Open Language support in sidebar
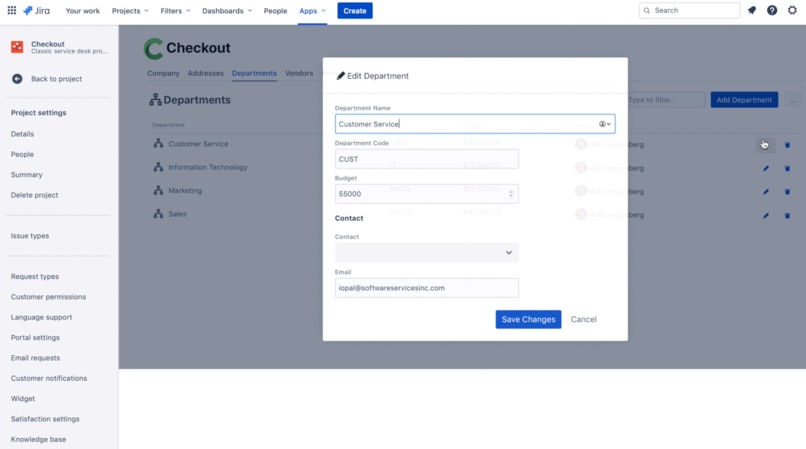 41,317
